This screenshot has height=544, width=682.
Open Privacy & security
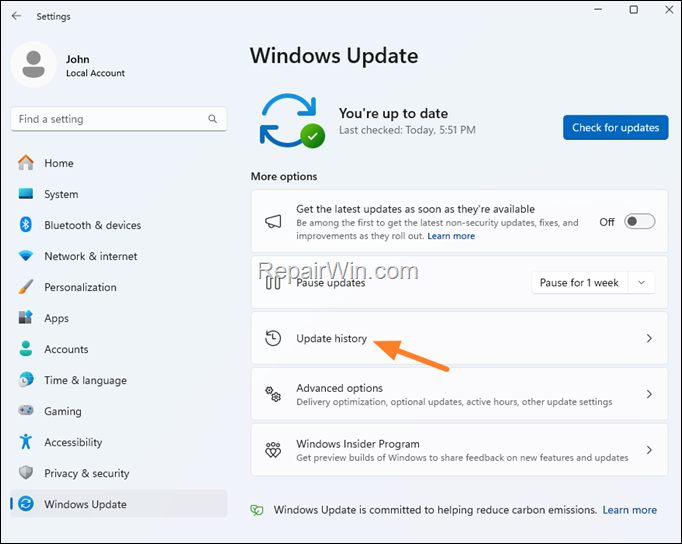(x=119, y=473)
